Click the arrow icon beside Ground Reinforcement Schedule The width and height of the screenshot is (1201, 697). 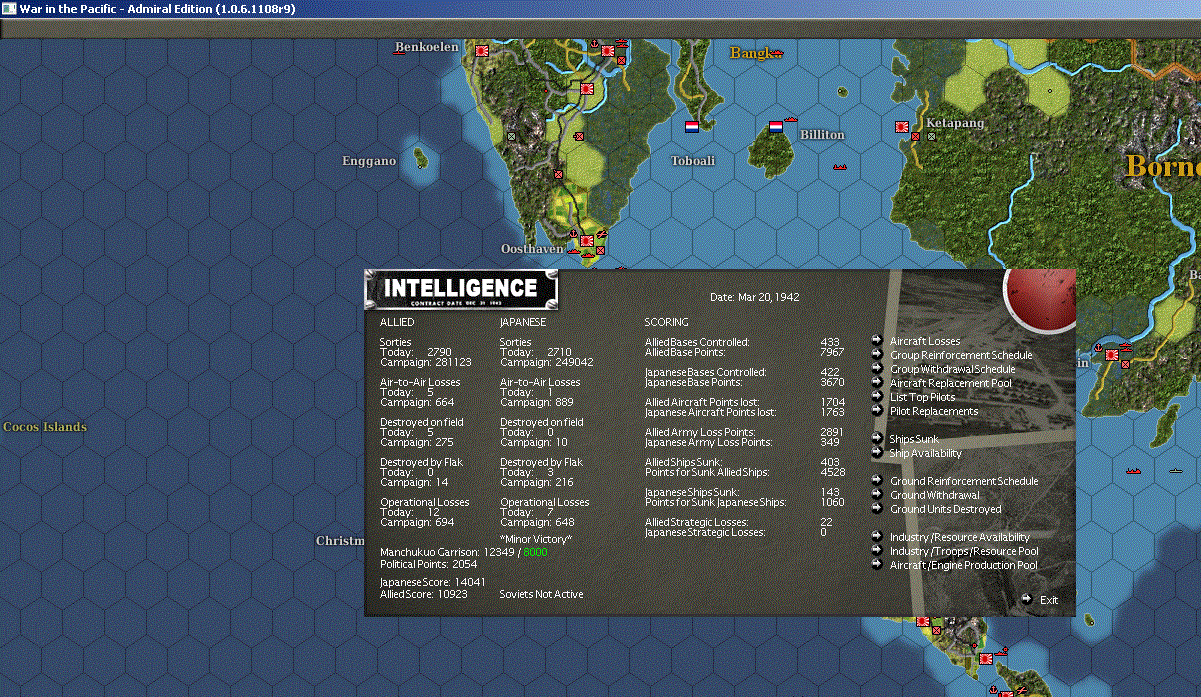[x=877, y=481]
